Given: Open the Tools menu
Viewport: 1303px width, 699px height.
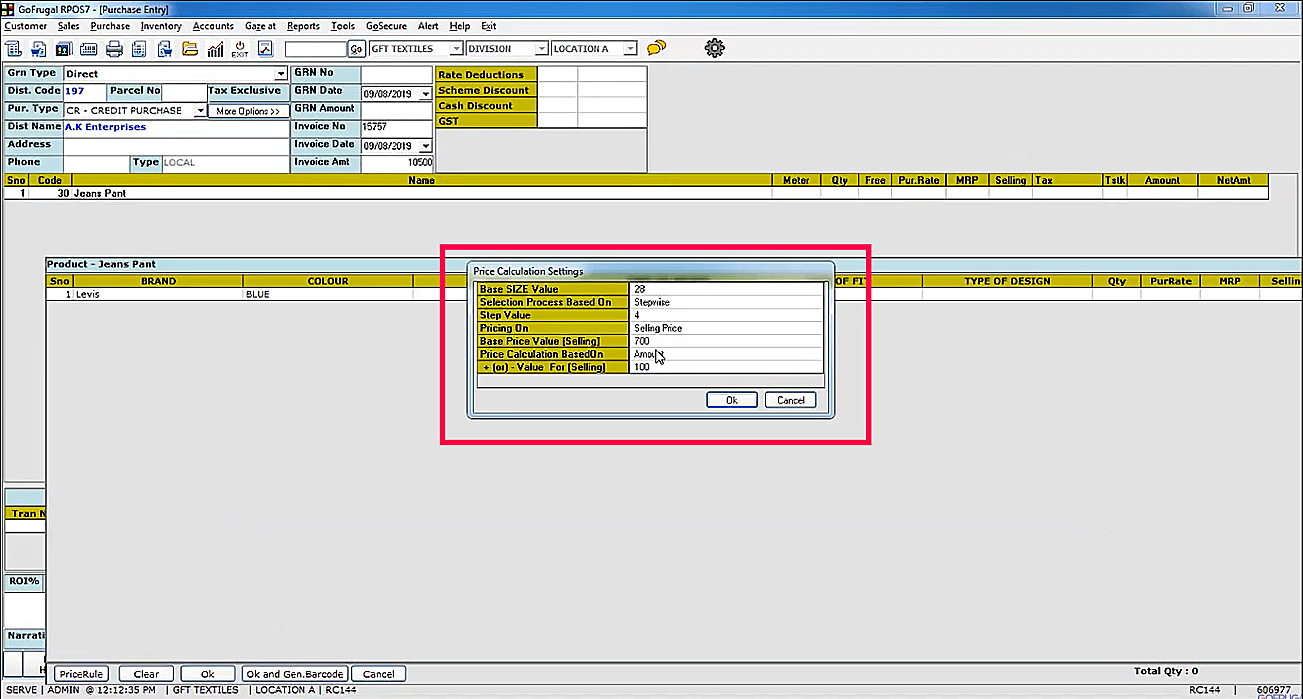Looking at the screenshot, I should (343, 26).
